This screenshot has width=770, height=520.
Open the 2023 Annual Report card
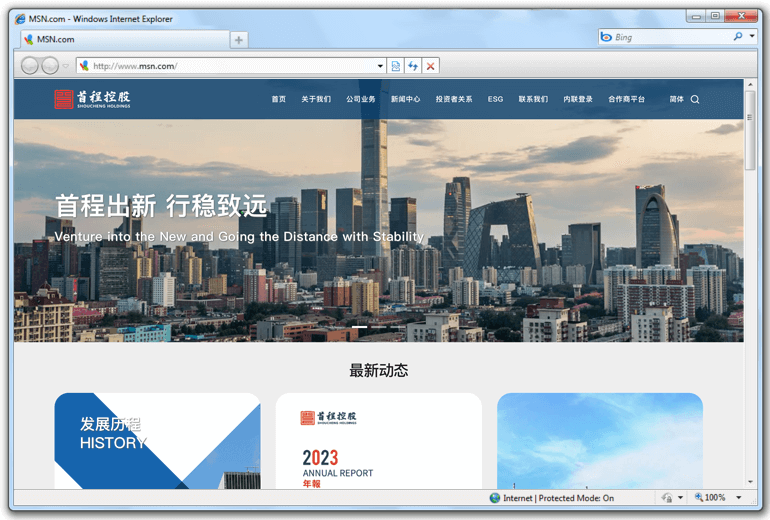tap(379, 440)
